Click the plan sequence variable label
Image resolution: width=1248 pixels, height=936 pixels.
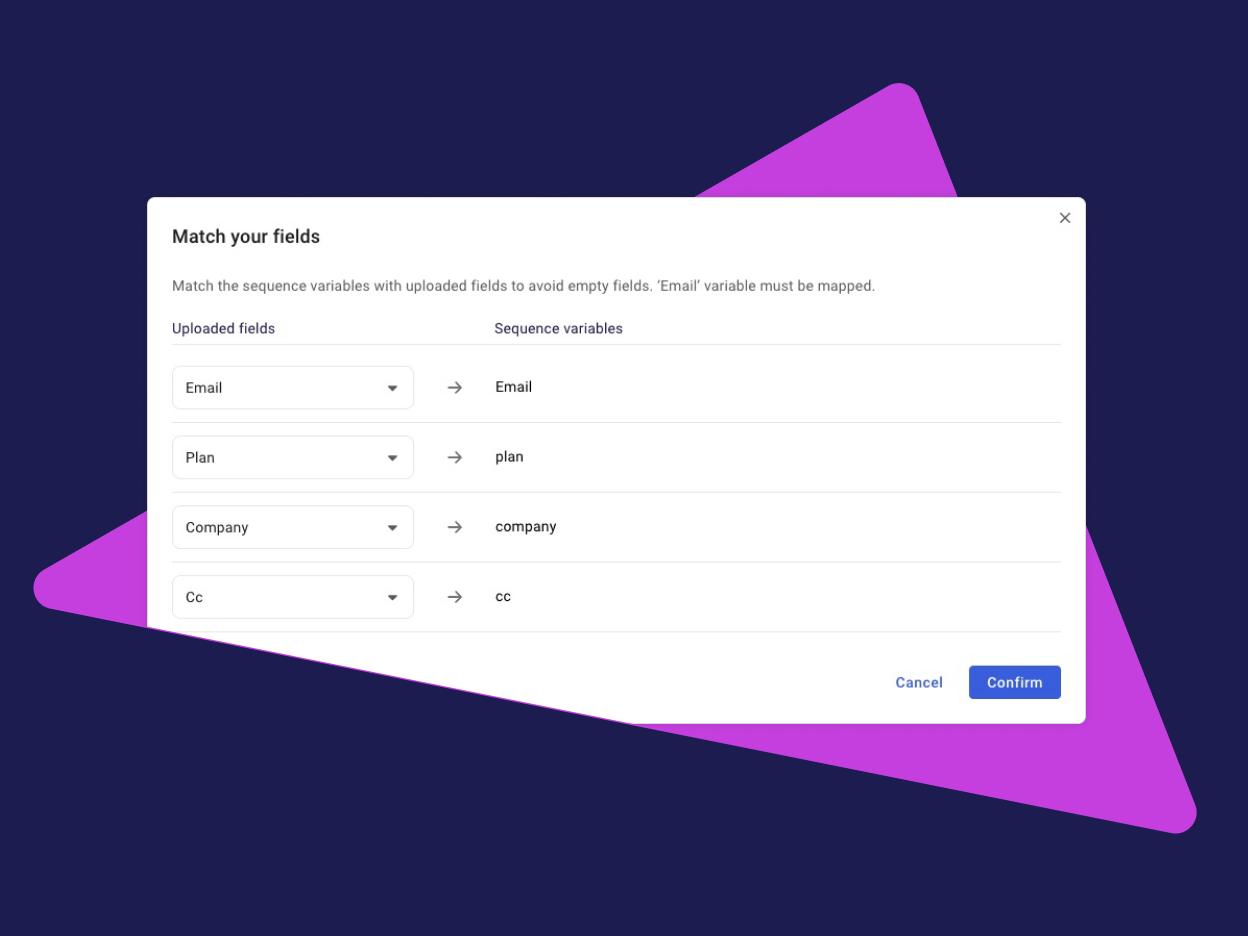pos(509,457)
